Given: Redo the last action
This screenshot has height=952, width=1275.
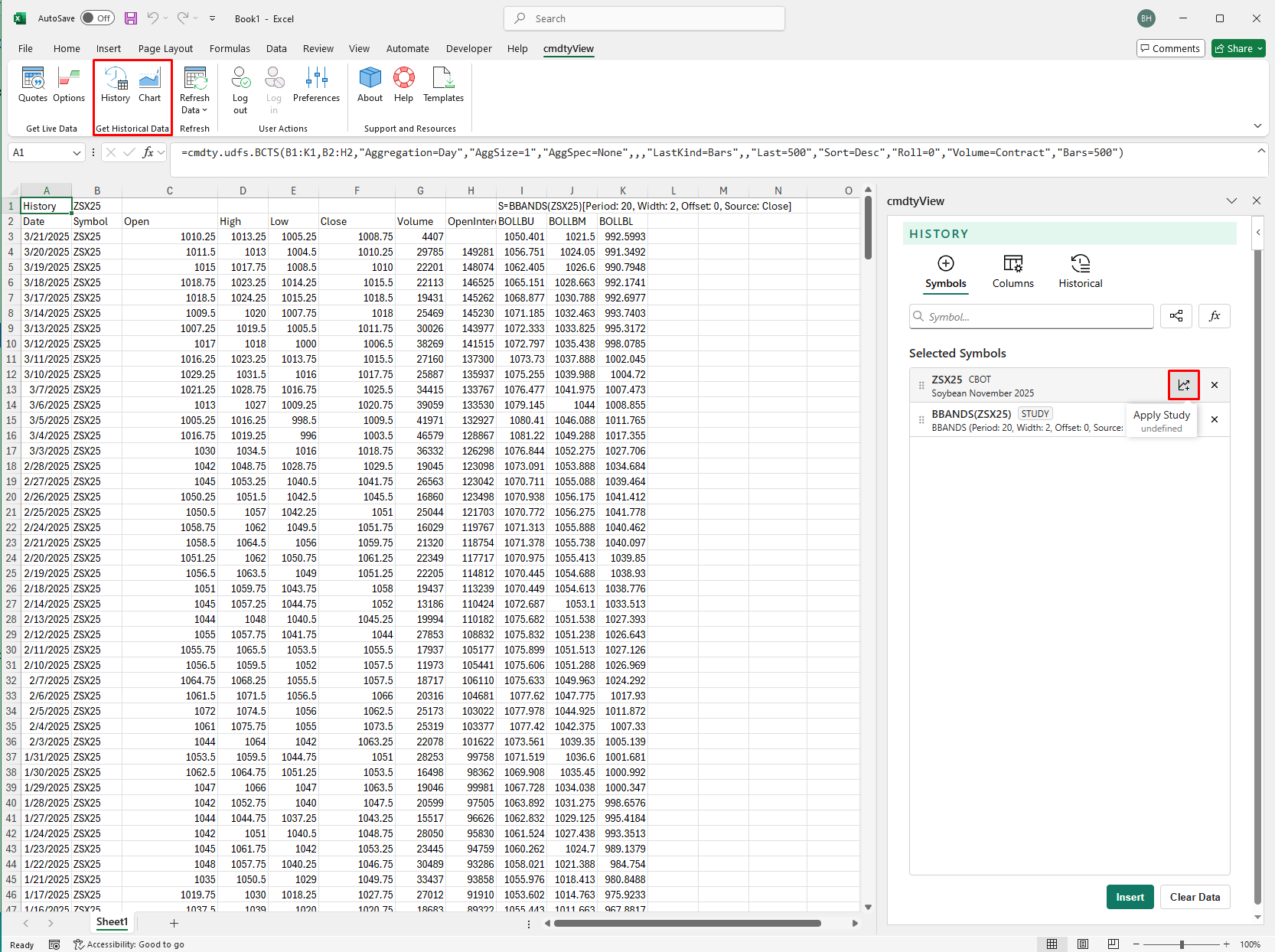Looking at the screenshot, I should pyautogui.click(x=183, y=18).
